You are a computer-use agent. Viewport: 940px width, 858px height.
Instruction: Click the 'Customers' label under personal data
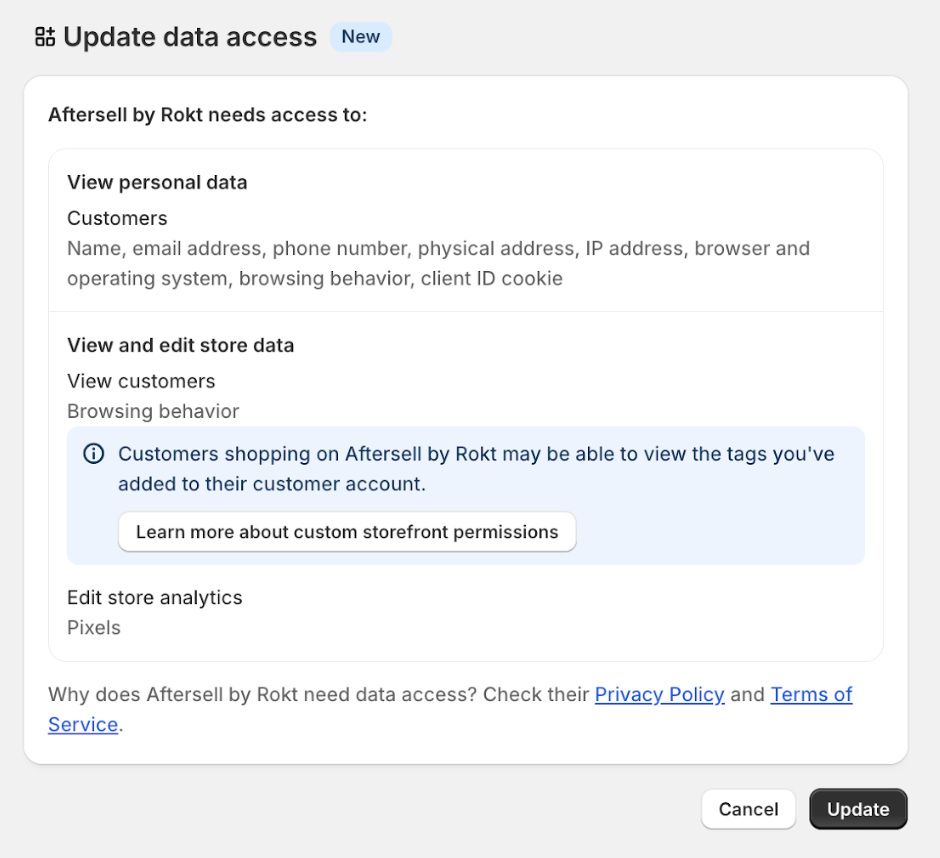[x=117, y=218]
